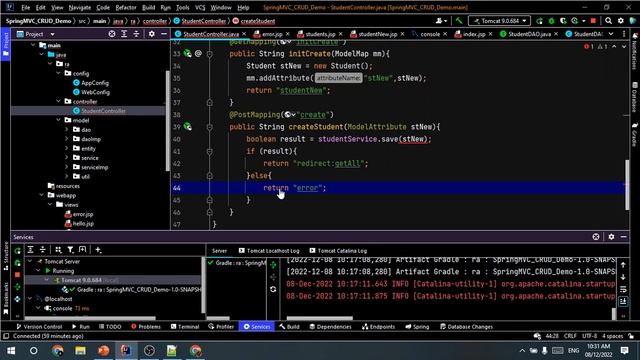Click Project tree vertical scrollbar

167,121
